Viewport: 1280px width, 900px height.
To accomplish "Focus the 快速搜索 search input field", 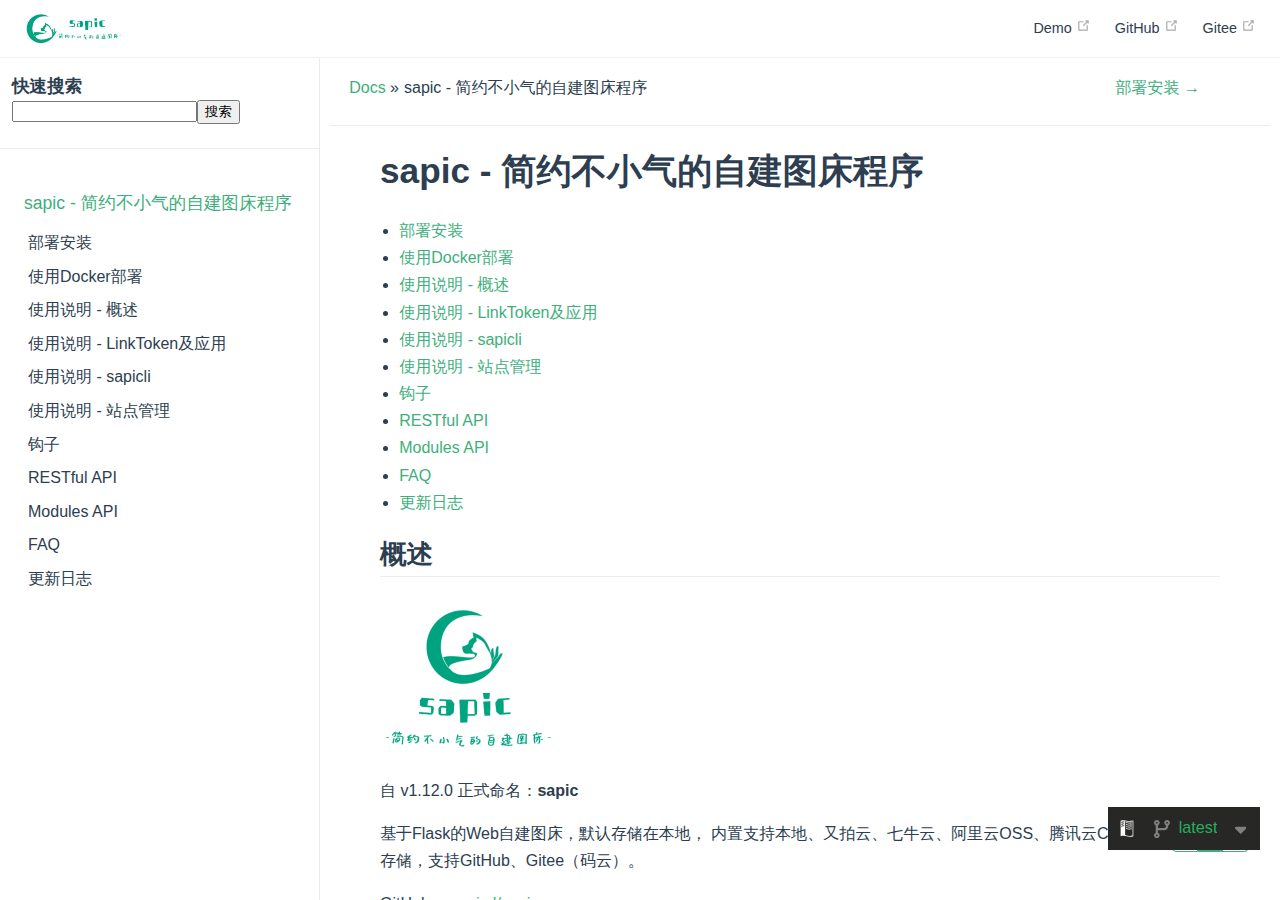I will click(x=104, y=112).
